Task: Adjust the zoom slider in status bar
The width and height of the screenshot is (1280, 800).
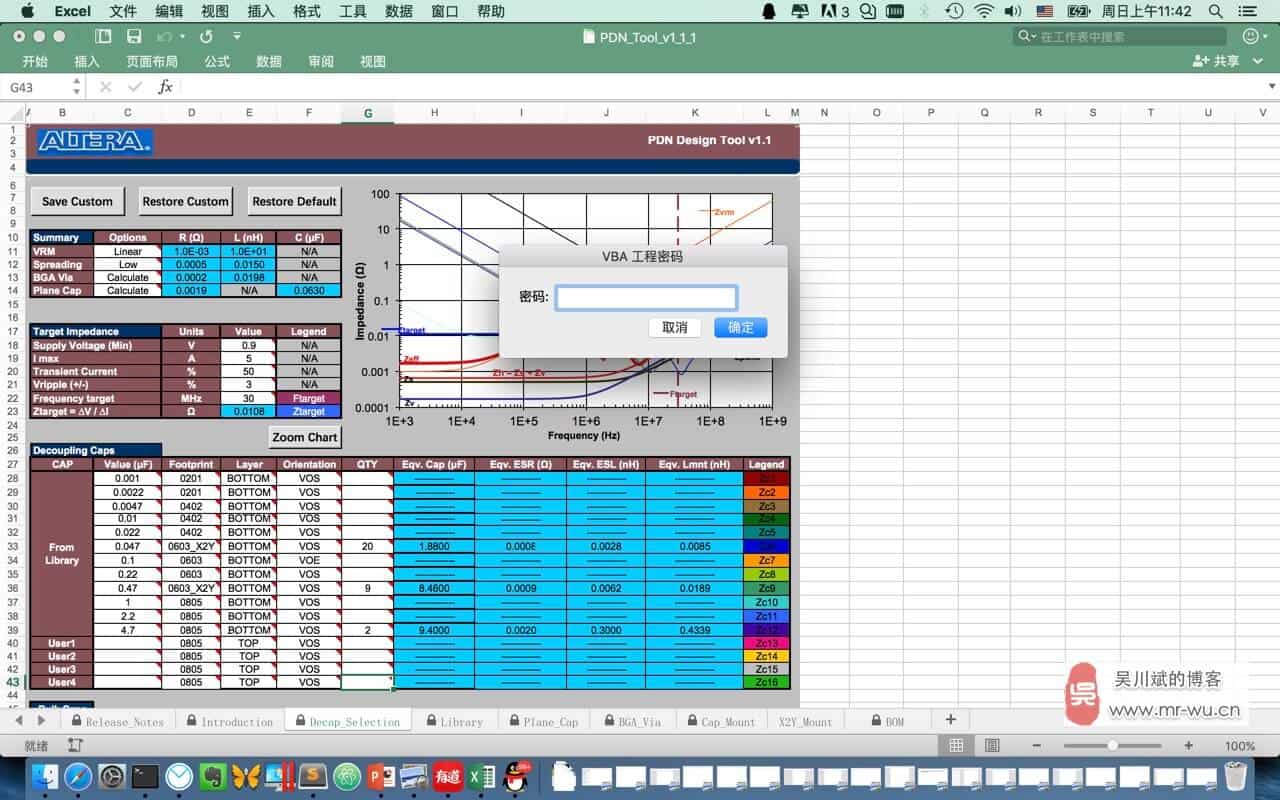Action: (1112, 746)
